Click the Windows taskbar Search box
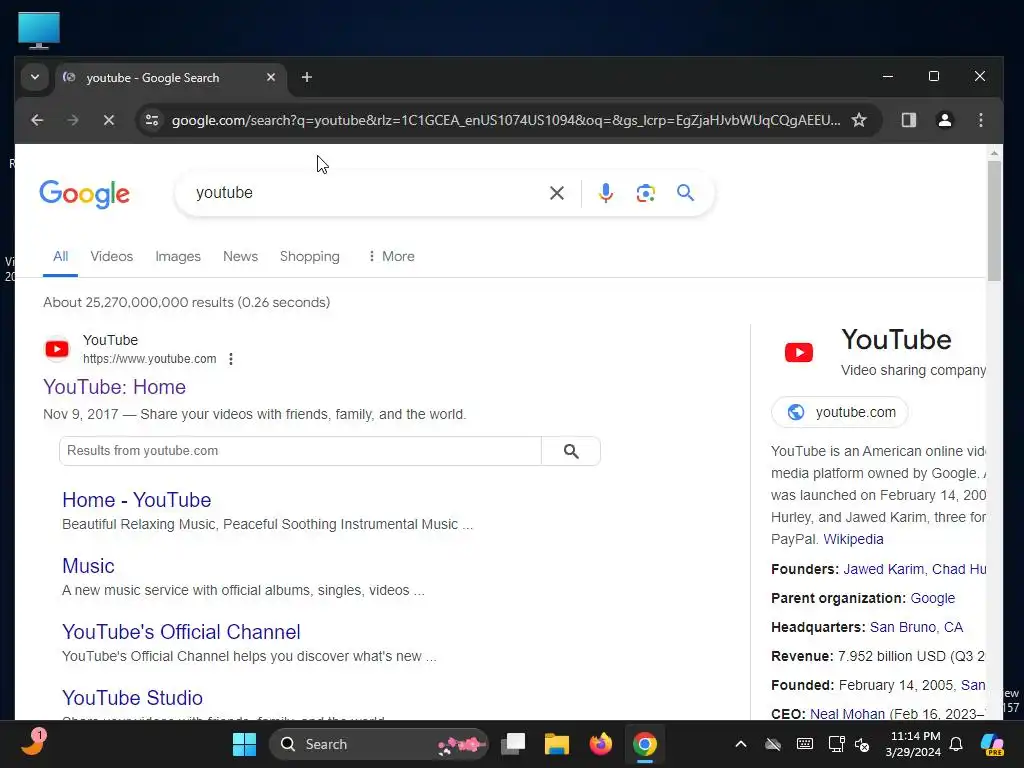Screen dimensions: 1024x768 (379, 744)
